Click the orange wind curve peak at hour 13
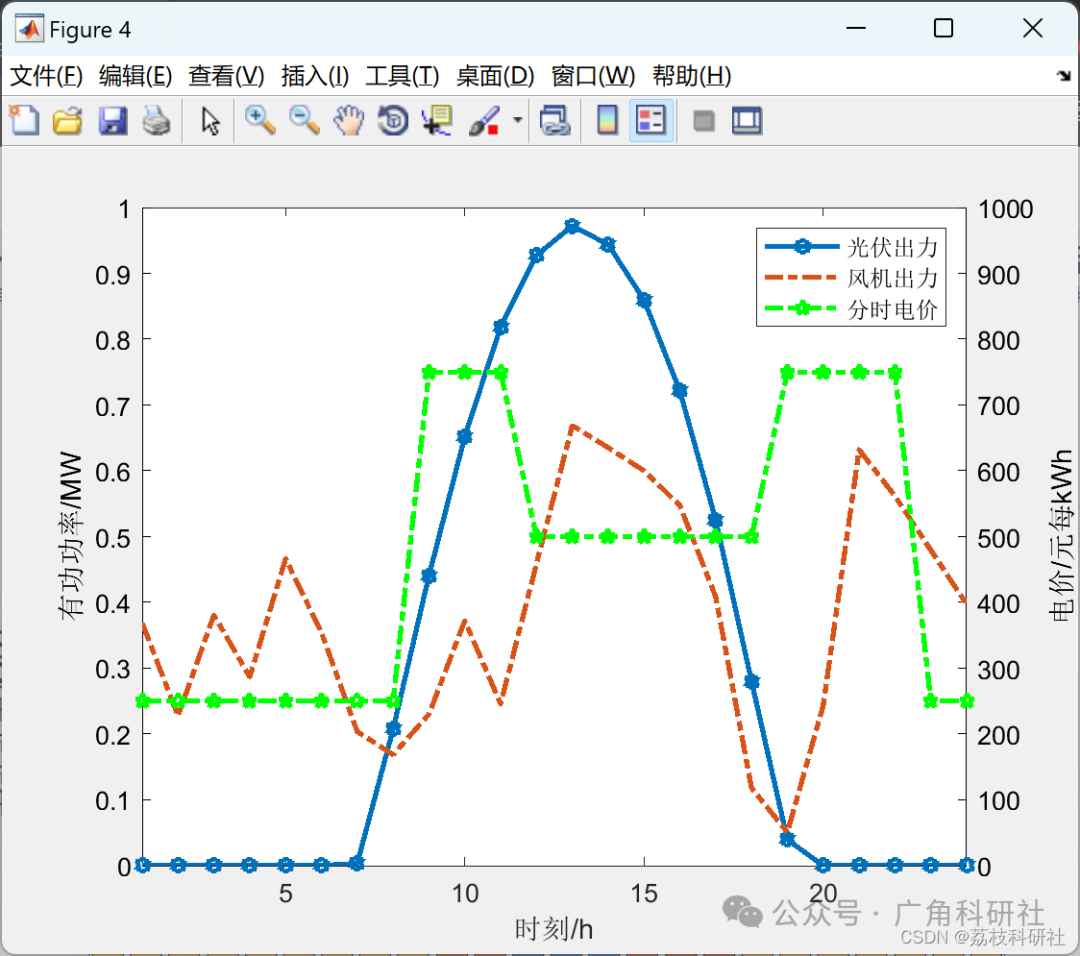1080x956 pixels. 572,427
